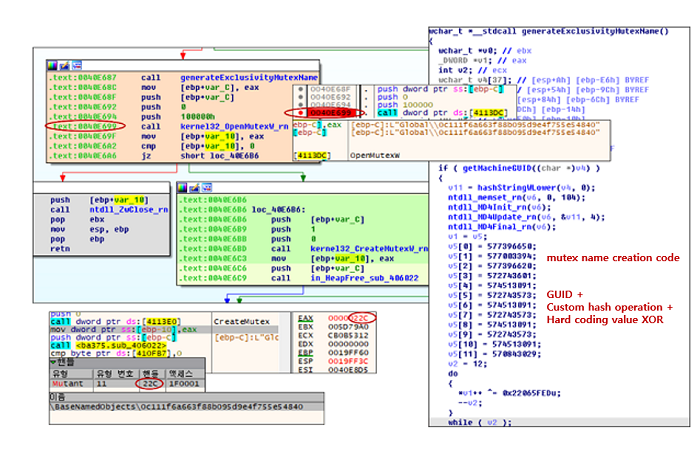Click the group nodes icon on the OpenMutexW block

(77, 66)
